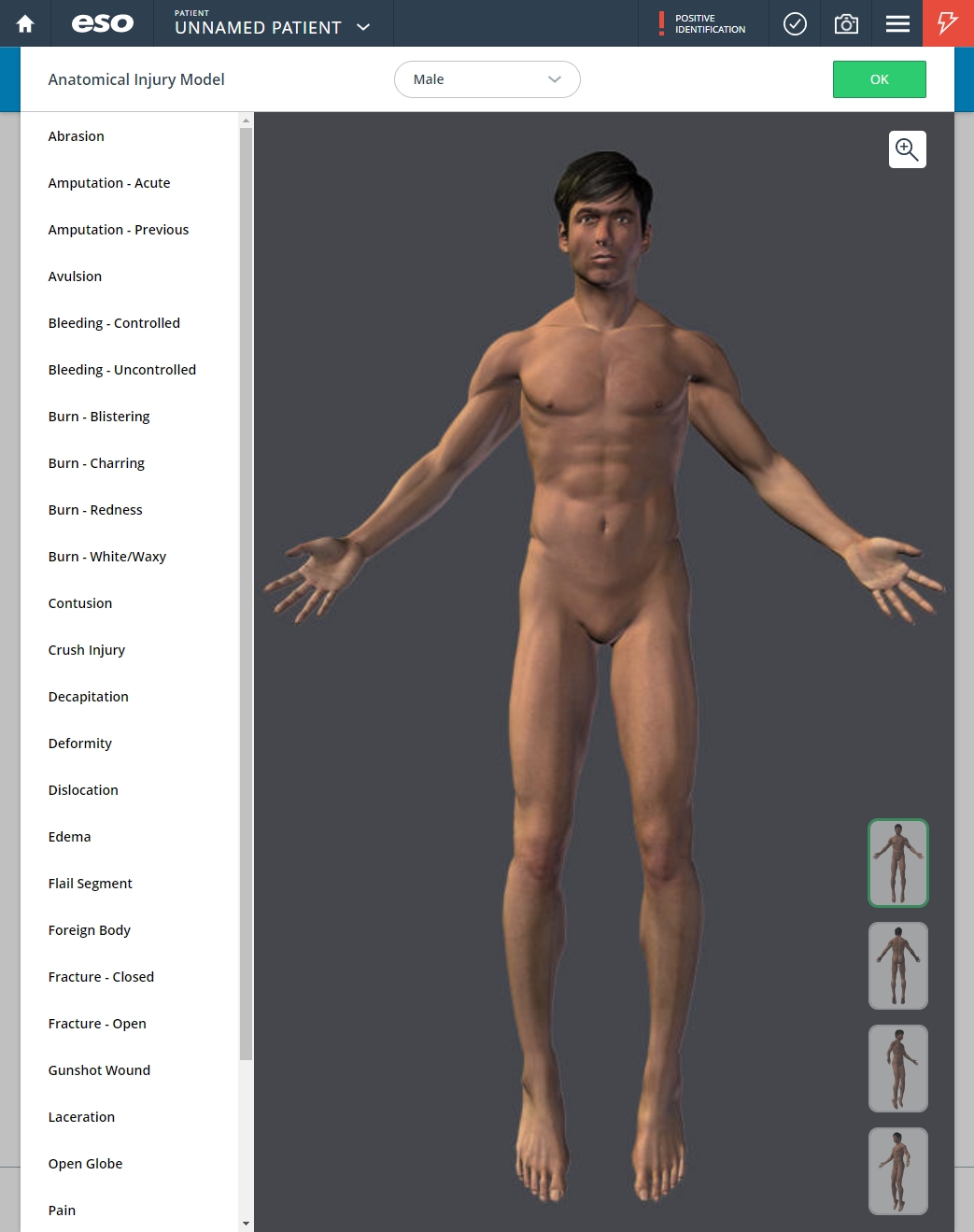Click the ESO logo
This screenshot has height=1232, width=974.
(103, 23)
